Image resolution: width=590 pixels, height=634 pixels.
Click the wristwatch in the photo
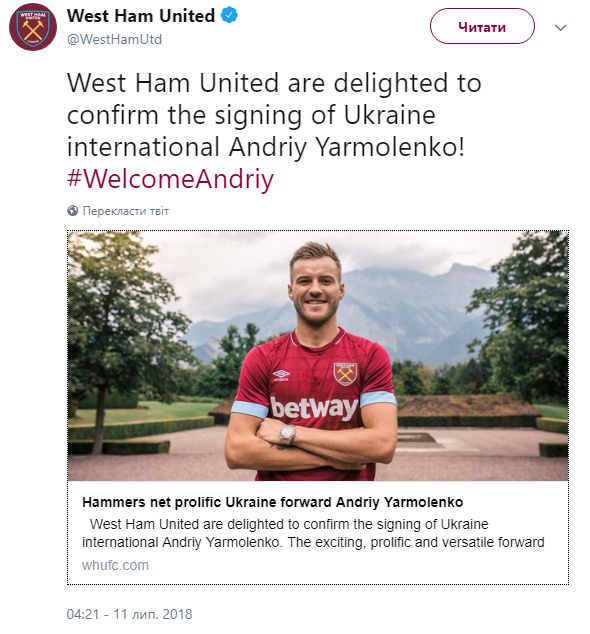(x=288, y=434)
